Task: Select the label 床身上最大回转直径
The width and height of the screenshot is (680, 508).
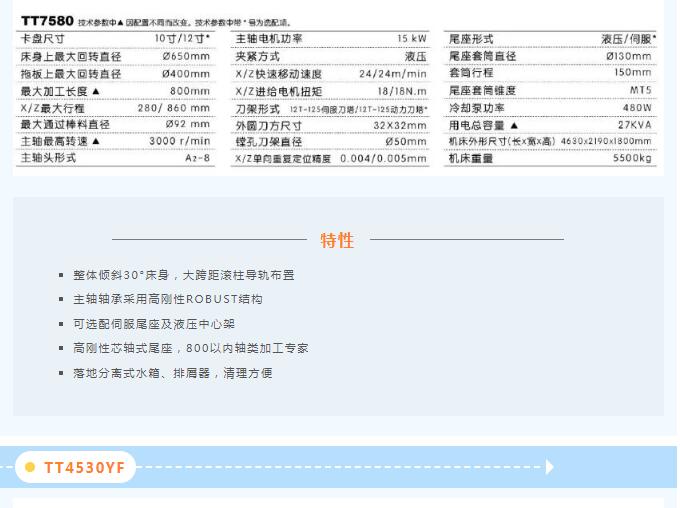Action: click(x=71, y=56)
